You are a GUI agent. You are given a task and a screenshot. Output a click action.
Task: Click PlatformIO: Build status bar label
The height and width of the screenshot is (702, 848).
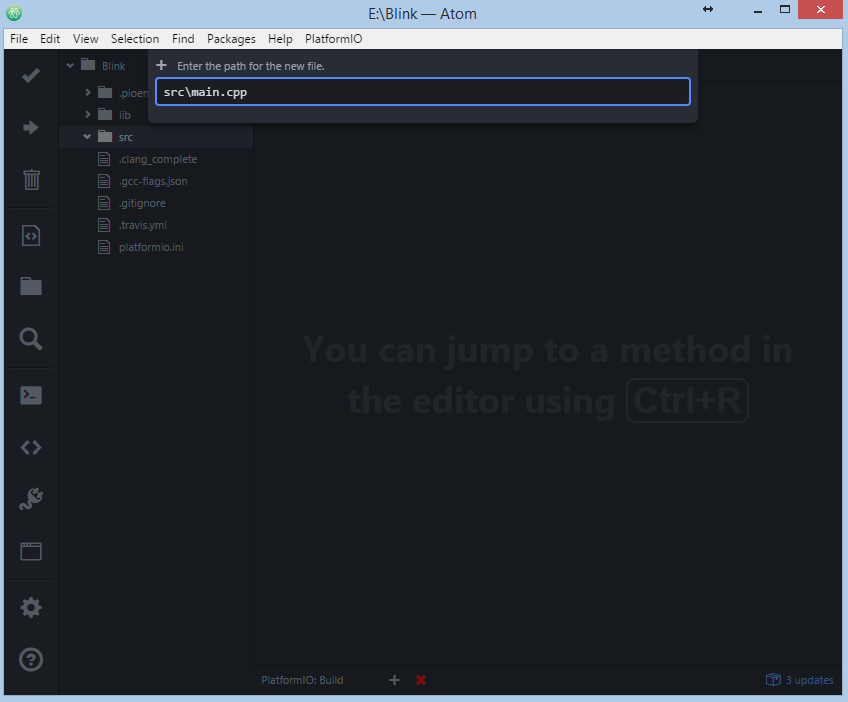[x=302, y=680]
